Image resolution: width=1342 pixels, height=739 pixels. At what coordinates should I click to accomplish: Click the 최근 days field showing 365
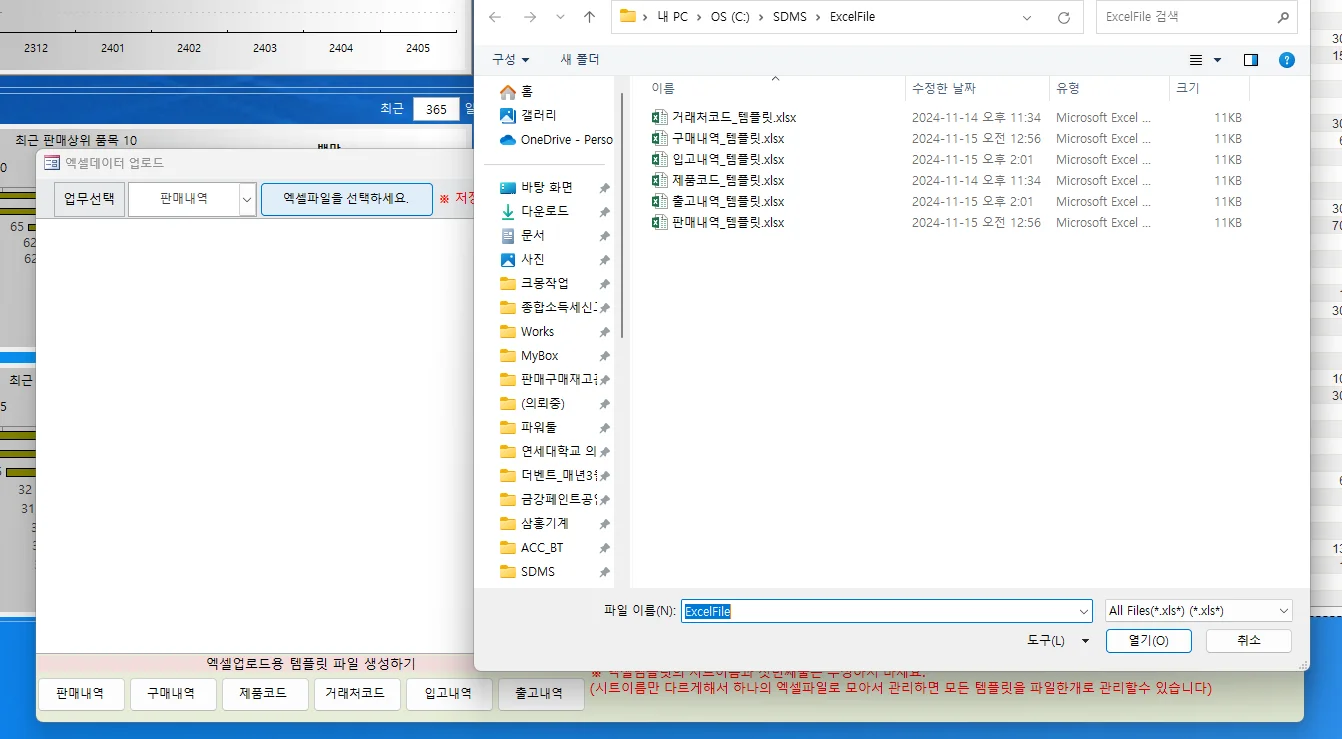[436, 109]
